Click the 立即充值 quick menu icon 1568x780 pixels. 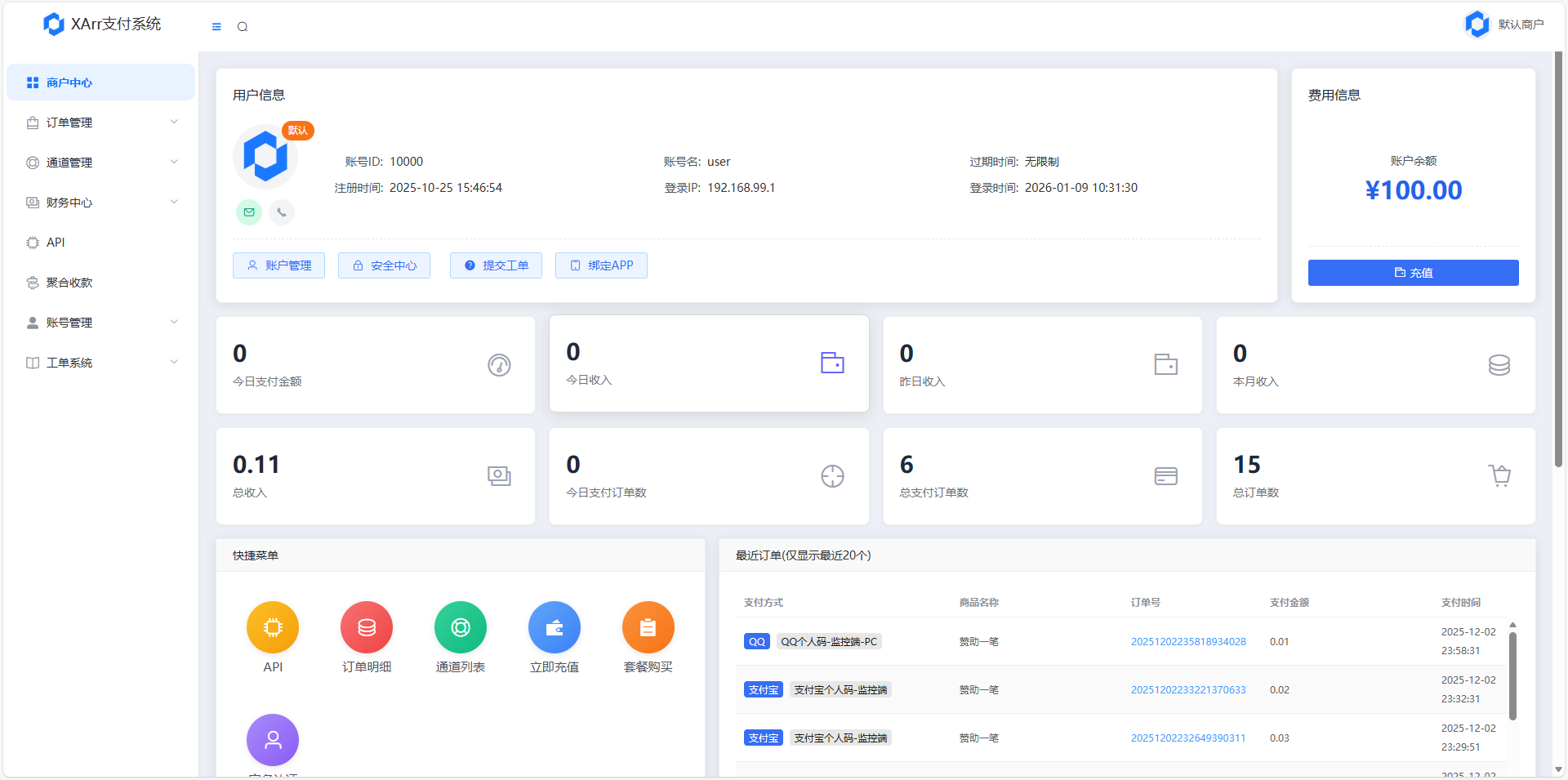pyautogui.click(x=554, y=627)
